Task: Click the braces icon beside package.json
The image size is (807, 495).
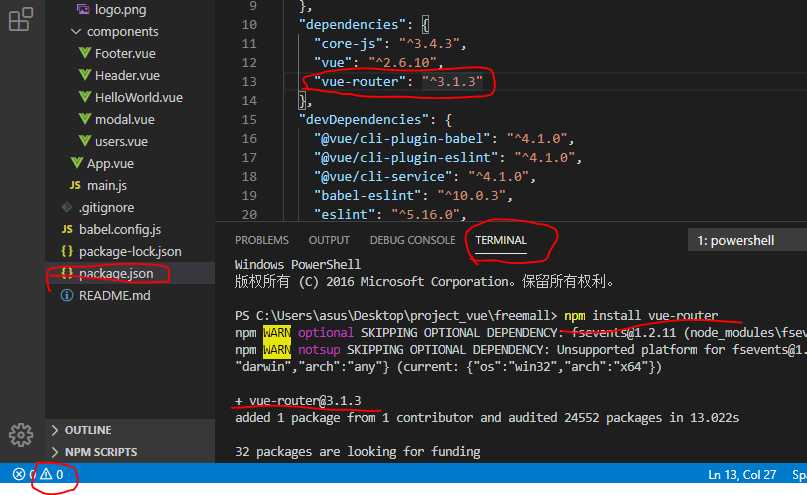Action: [x=67, y=273]
